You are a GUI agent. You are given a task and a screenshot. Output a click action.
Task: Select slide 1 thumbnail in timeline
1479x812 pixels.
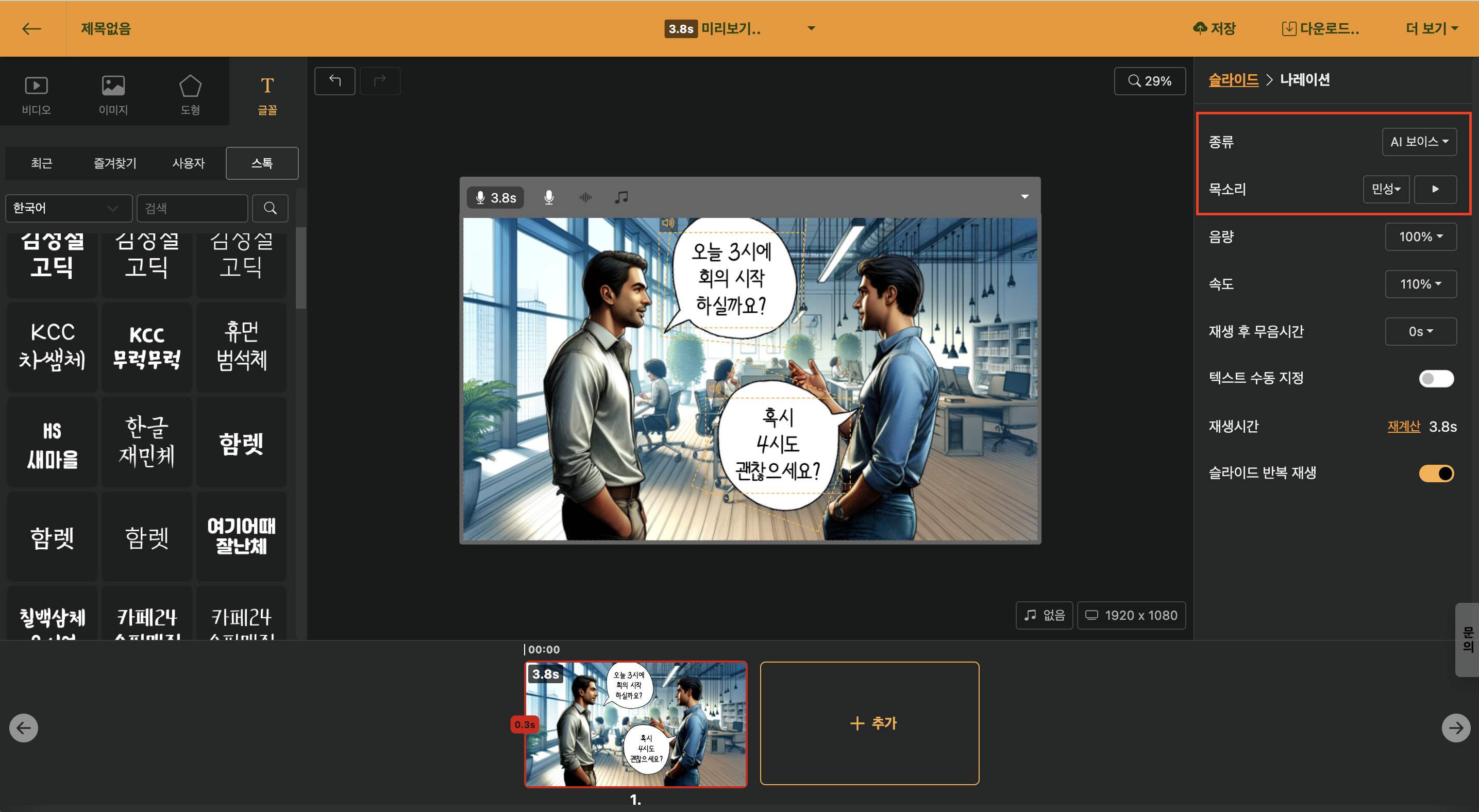(635, 724)
